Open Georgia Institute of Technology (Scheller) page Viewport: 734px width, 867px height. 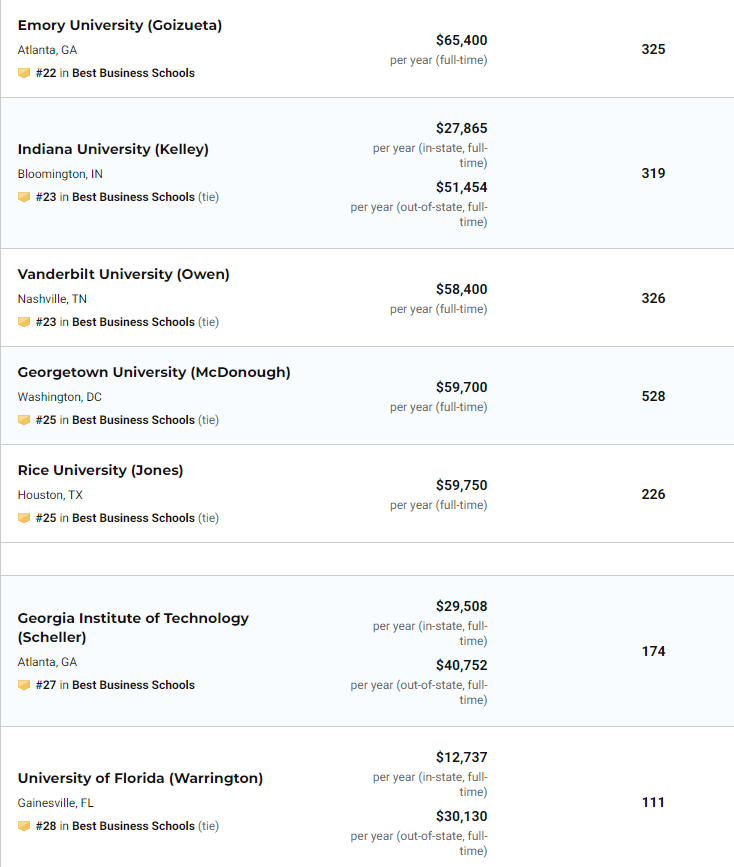133,618
